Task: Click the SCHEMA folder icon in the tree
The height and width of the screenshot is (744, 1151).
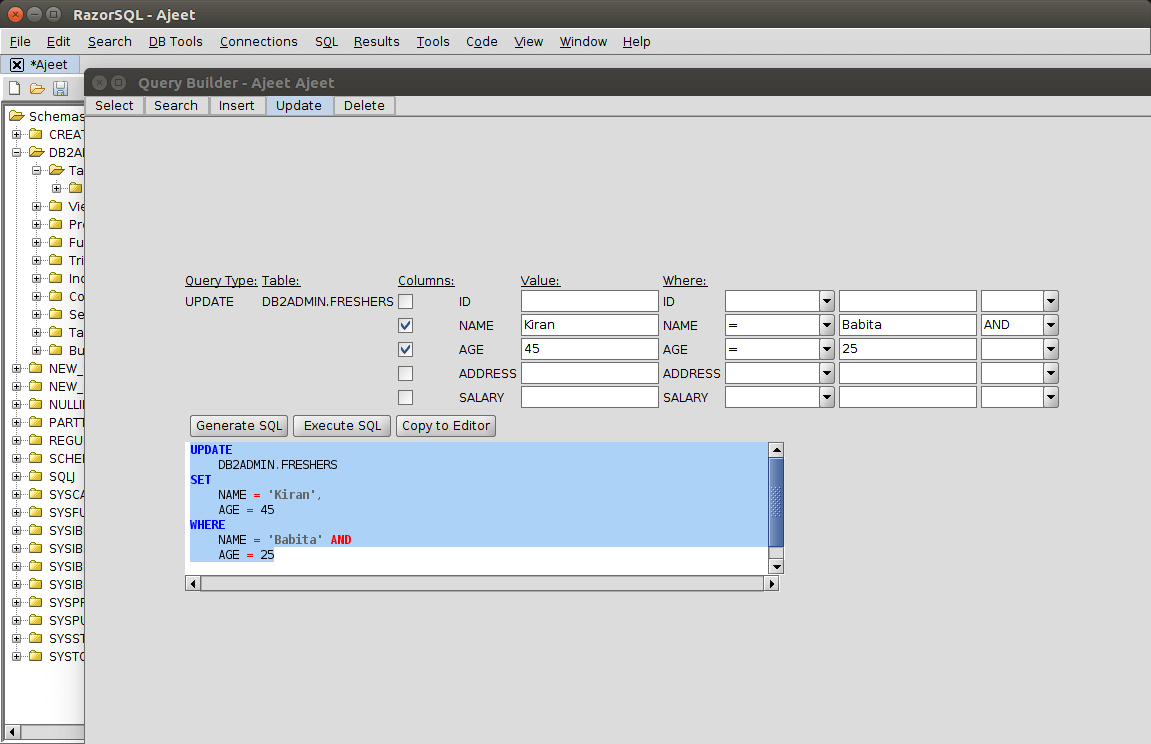Action: pos(35,459)
